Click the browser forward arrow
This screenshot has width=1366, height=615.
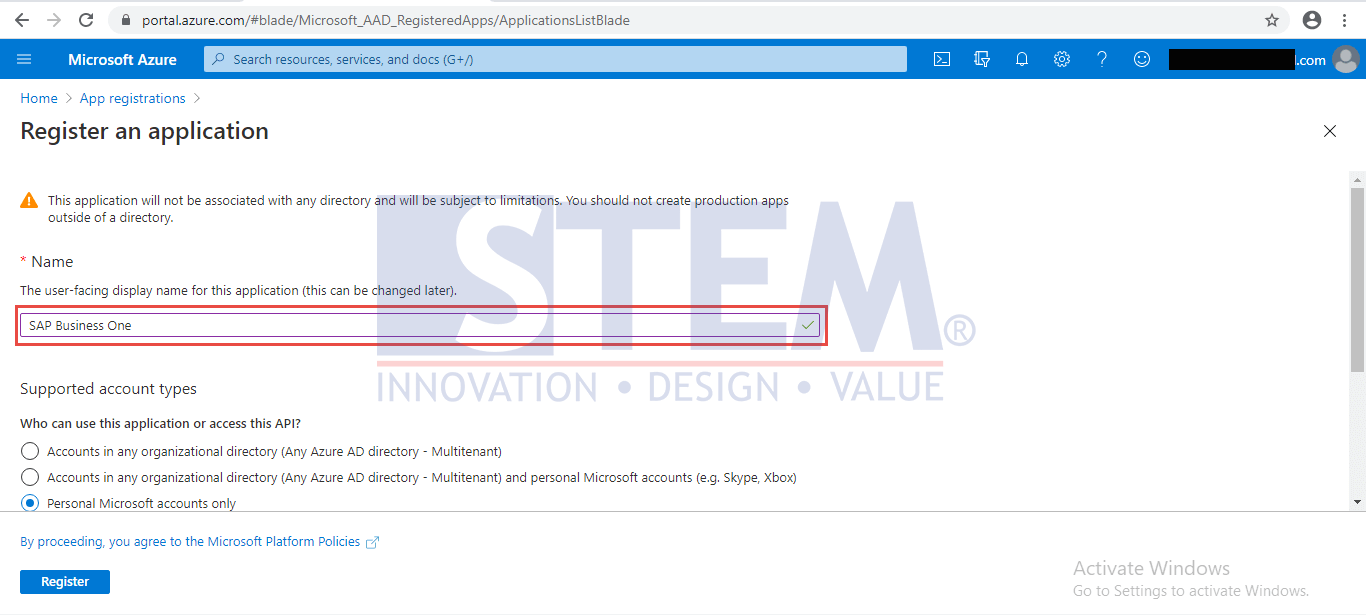(53, 20)
